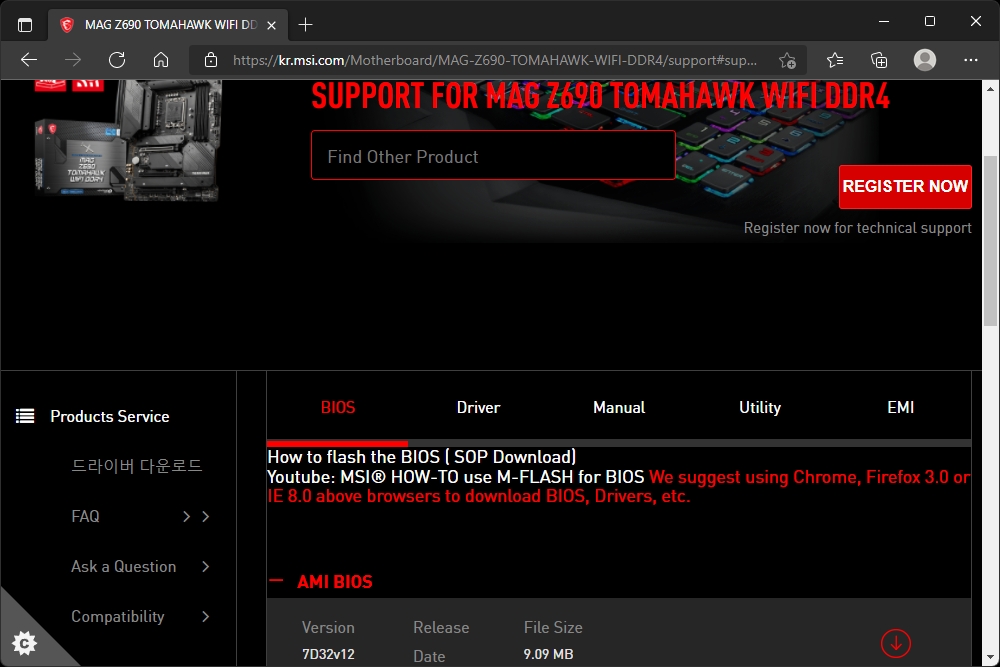Expand the Compatibility chevron

point(205,617)
